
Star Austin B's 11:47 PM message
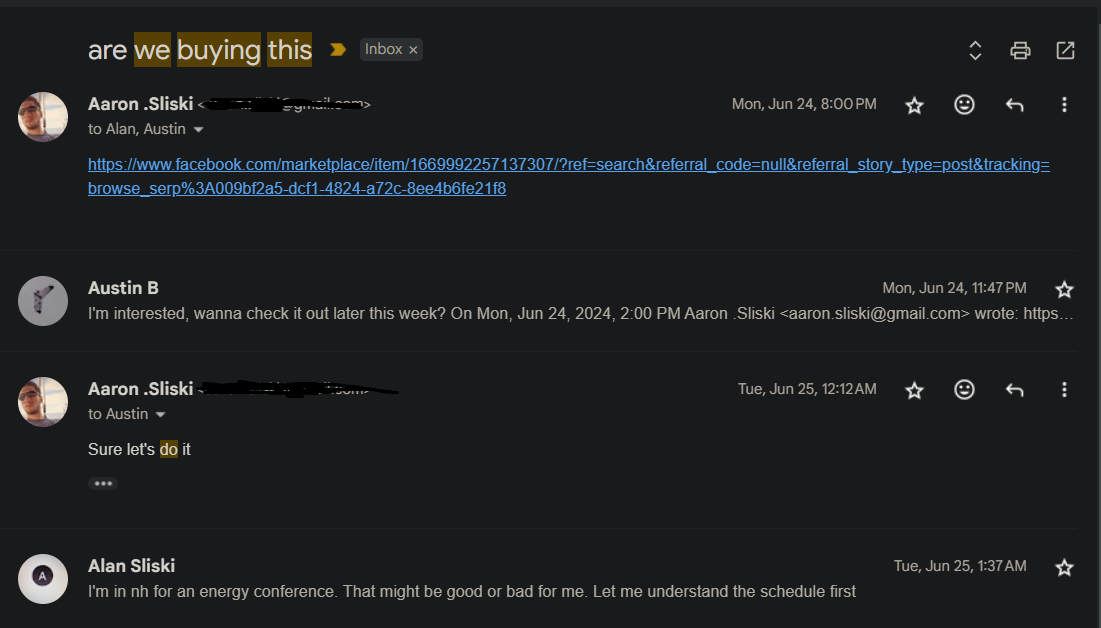(1064, 289)
